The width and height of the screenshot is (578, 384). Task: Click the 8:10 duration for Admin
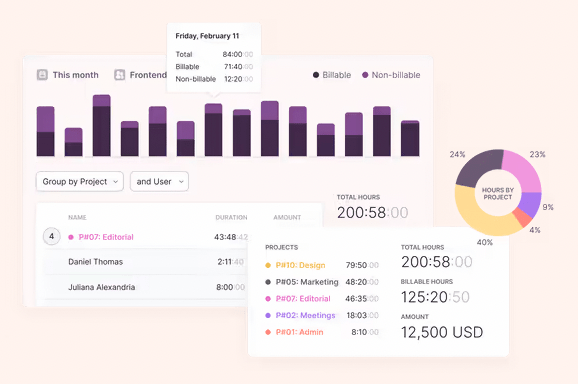[365, 332]
